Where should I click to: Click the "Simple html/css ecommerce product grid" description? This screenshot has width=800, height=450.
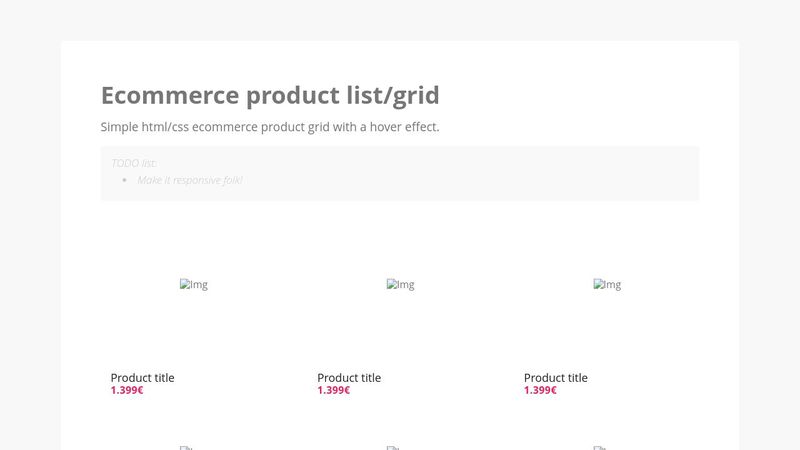(270, 127)
